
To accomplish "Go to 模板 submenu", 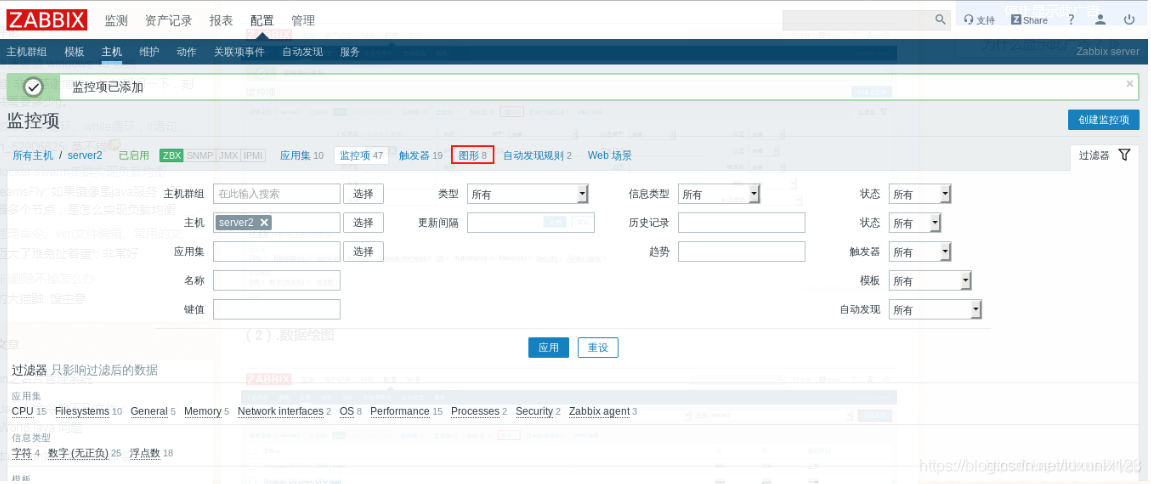I will [74, 51].
